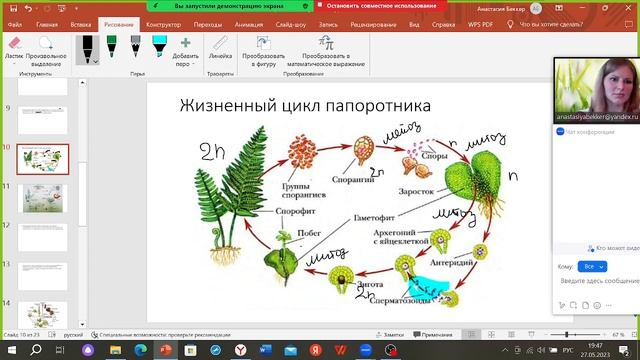This screenshot has height=360, width=640.
Task: Open the Ластик eraser options arrow
Action: [x=14, y=63]
